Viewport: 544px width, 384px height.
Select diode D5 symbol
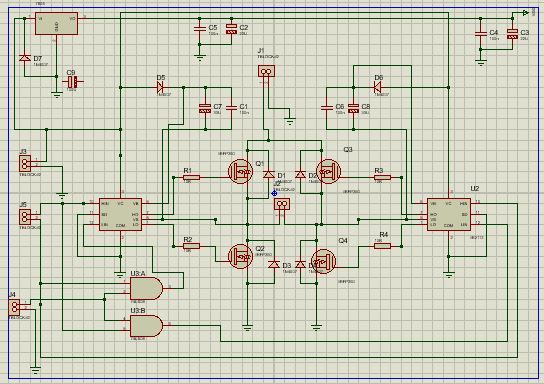(x=161, y=87)
